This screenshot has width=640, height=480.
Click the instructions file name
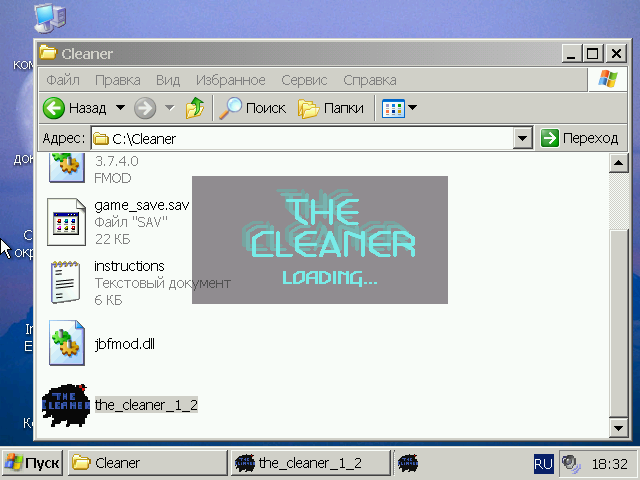tap(129, 266)
